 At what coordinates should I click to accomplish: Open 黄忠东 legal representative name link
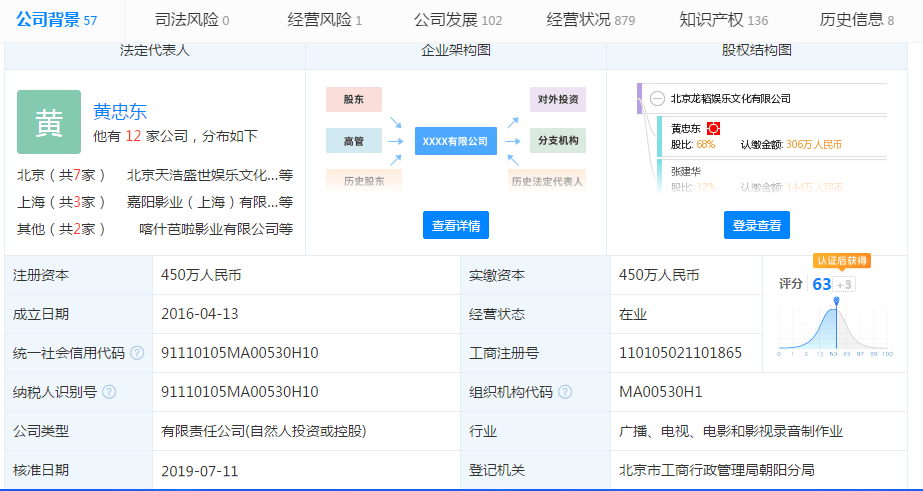(120, 112)
